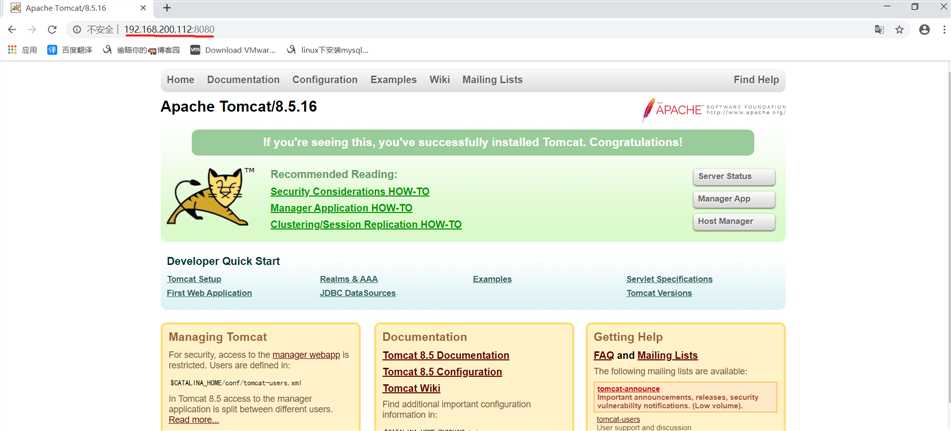Click Find Help in navigation bar

(756, 80)
